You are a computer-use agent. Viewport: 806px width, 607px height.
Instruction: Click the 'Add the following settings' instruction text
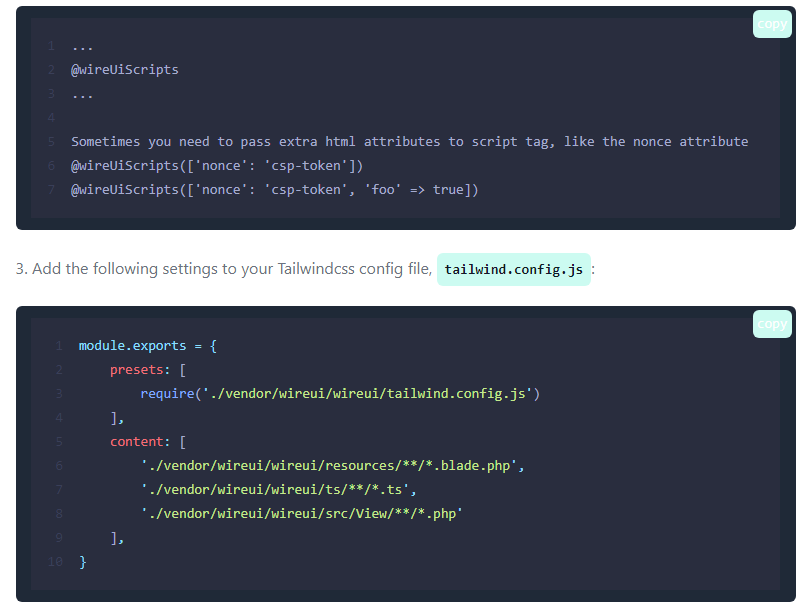(224, 269)
